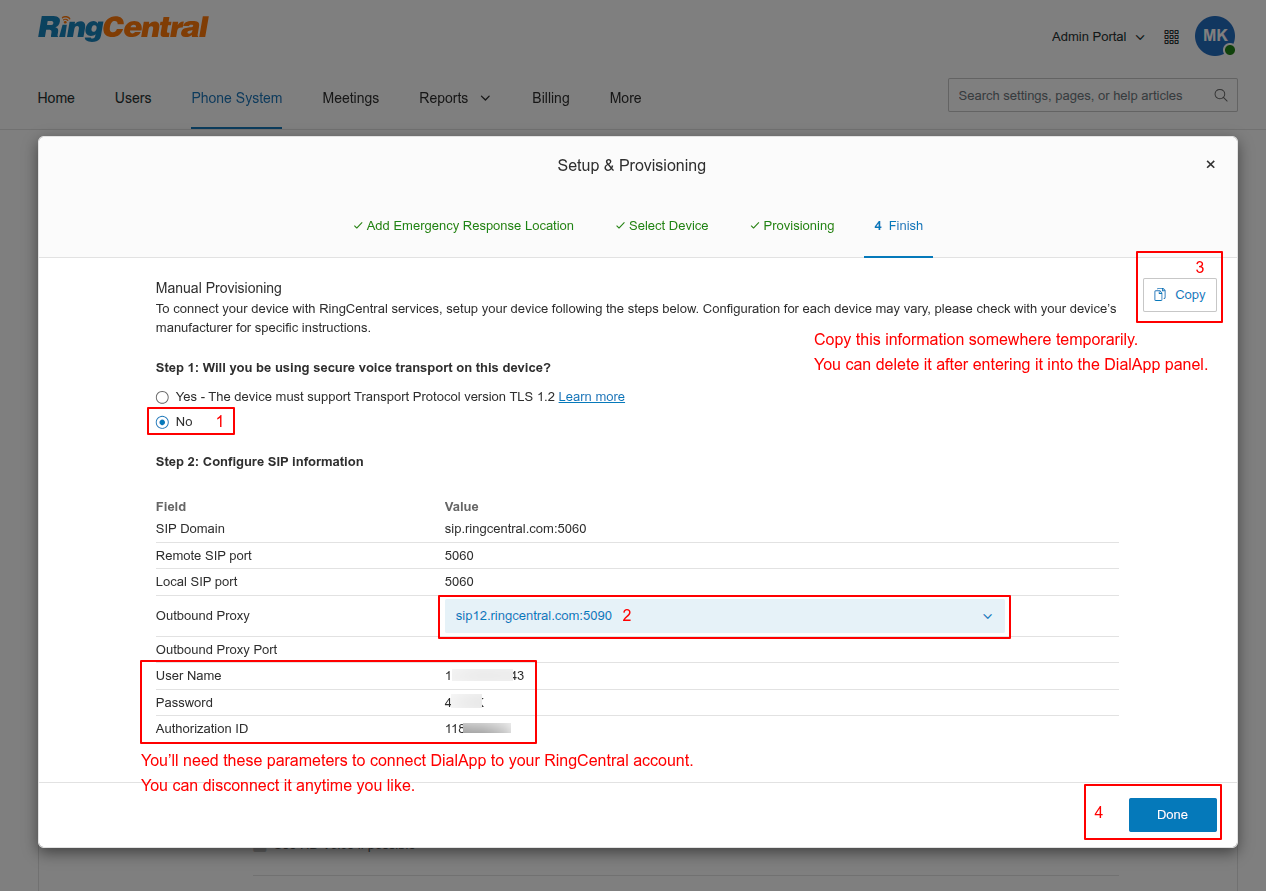Close the Setup & Provisioning dialog
The width and height of the screenshot is (1266, 891).
[x=1210, y=165]
